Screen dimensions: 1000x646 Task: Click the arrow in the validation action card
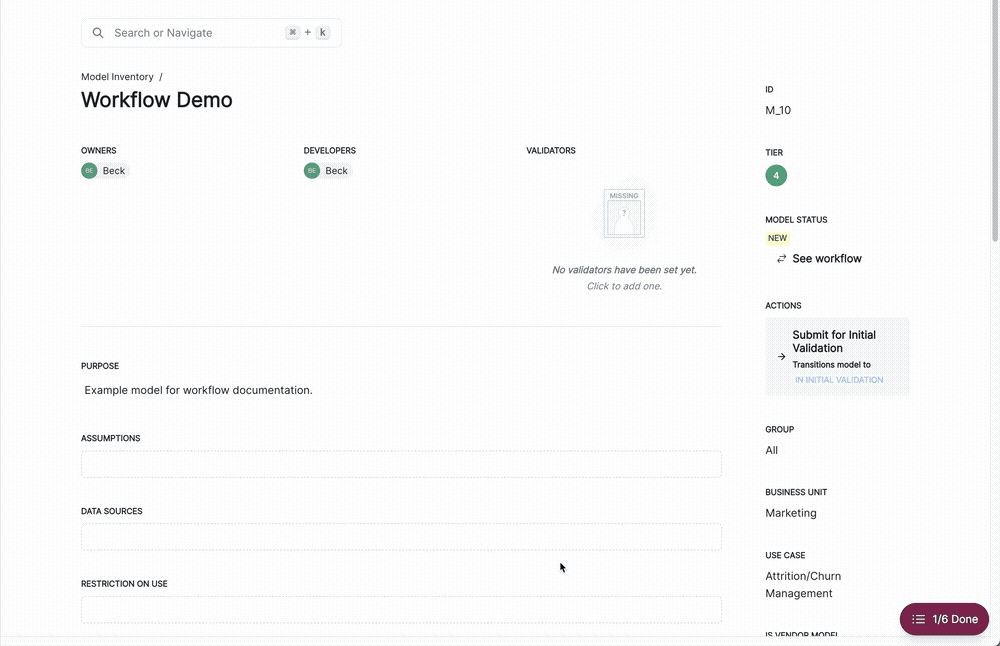pyautogui.click(x=781, y=356)
